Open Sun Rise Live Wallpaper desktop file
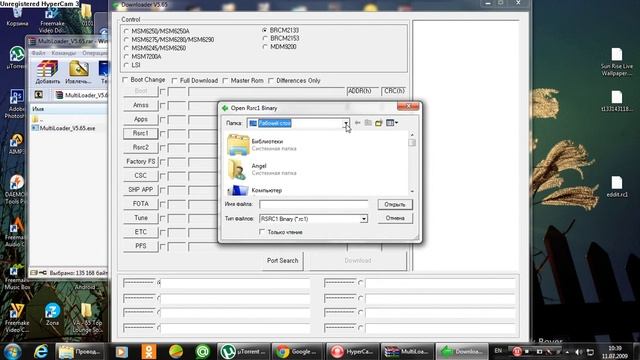 click(617, 62)
